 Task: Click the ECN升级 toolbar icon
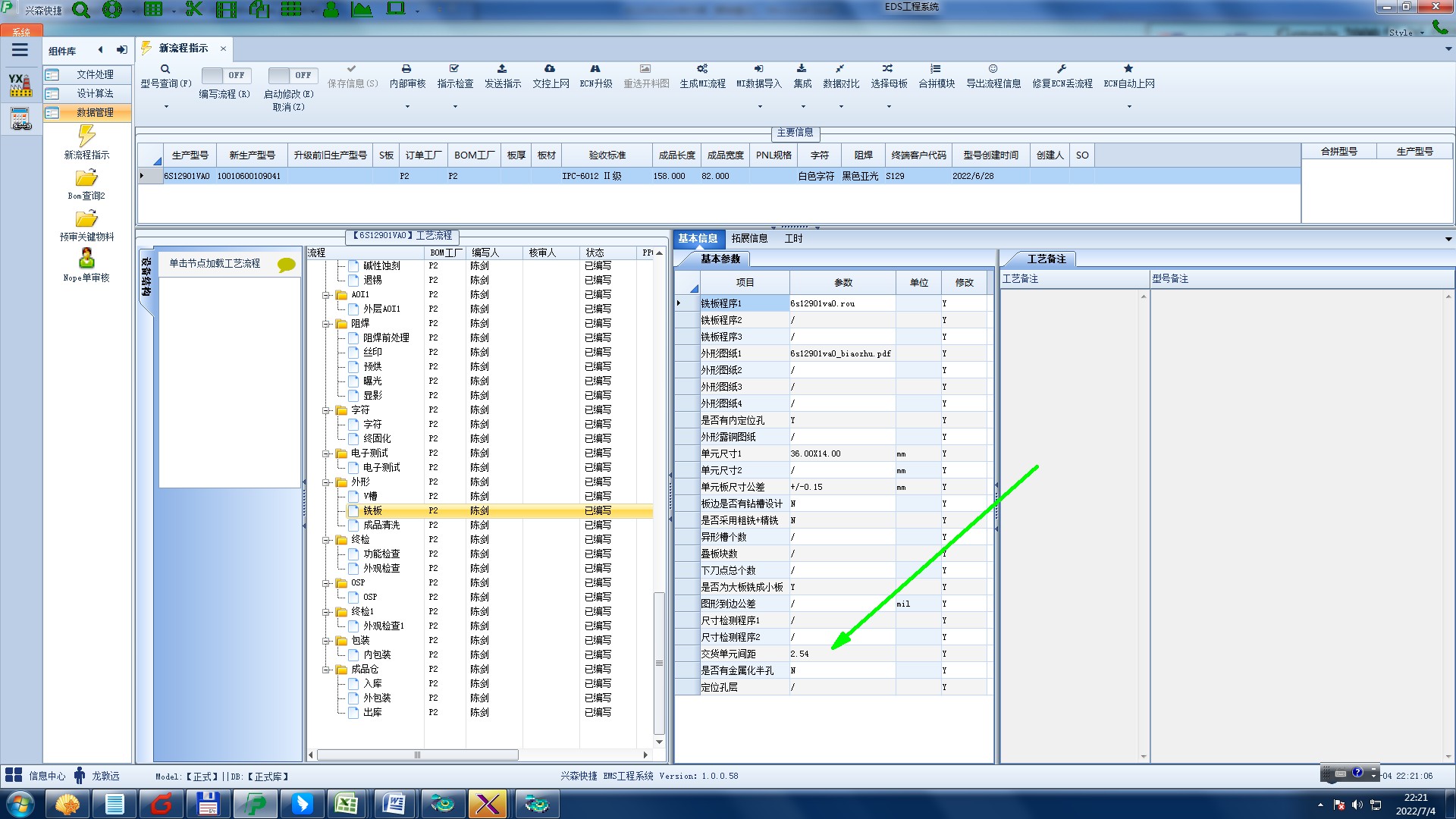click(x=595, y=69)
